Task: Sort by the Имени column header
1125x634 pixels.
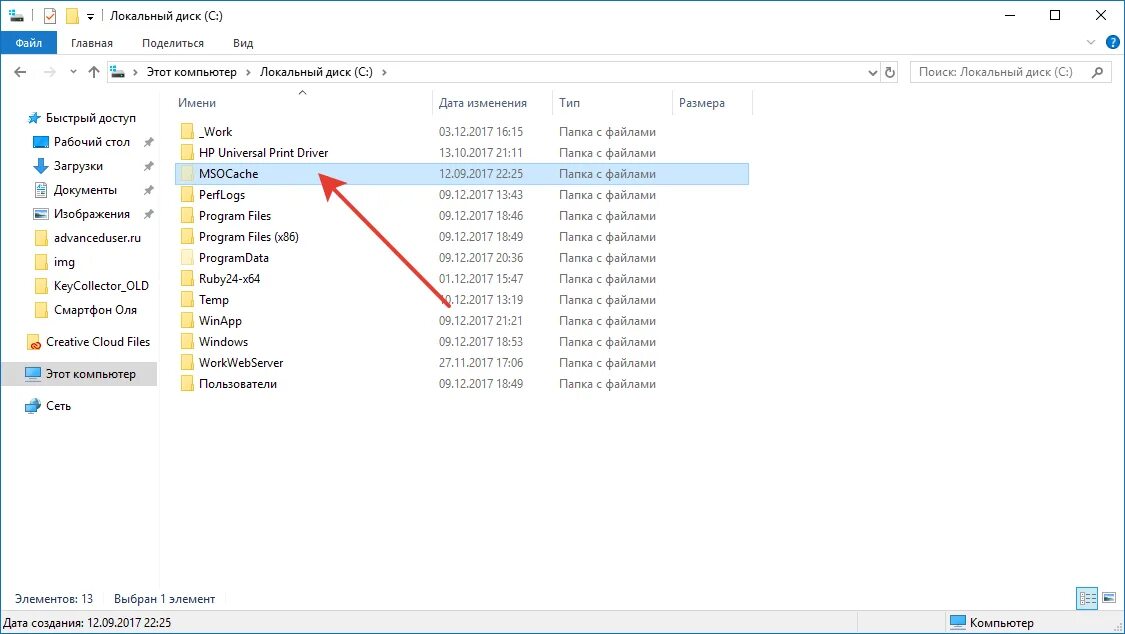Action: click(303, 103)
